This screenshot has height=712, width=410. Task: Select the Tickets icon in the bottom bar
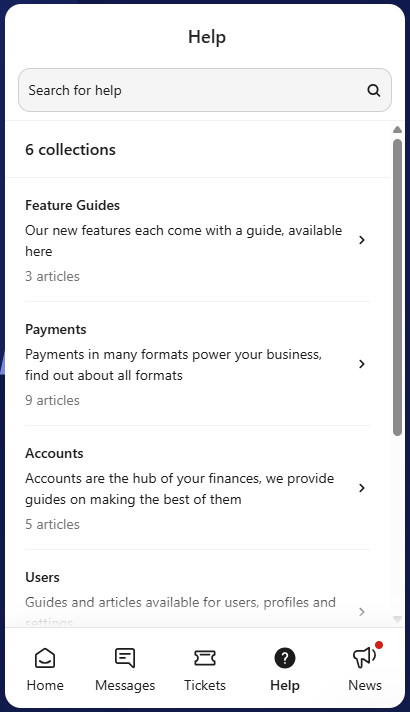(205, 658)
